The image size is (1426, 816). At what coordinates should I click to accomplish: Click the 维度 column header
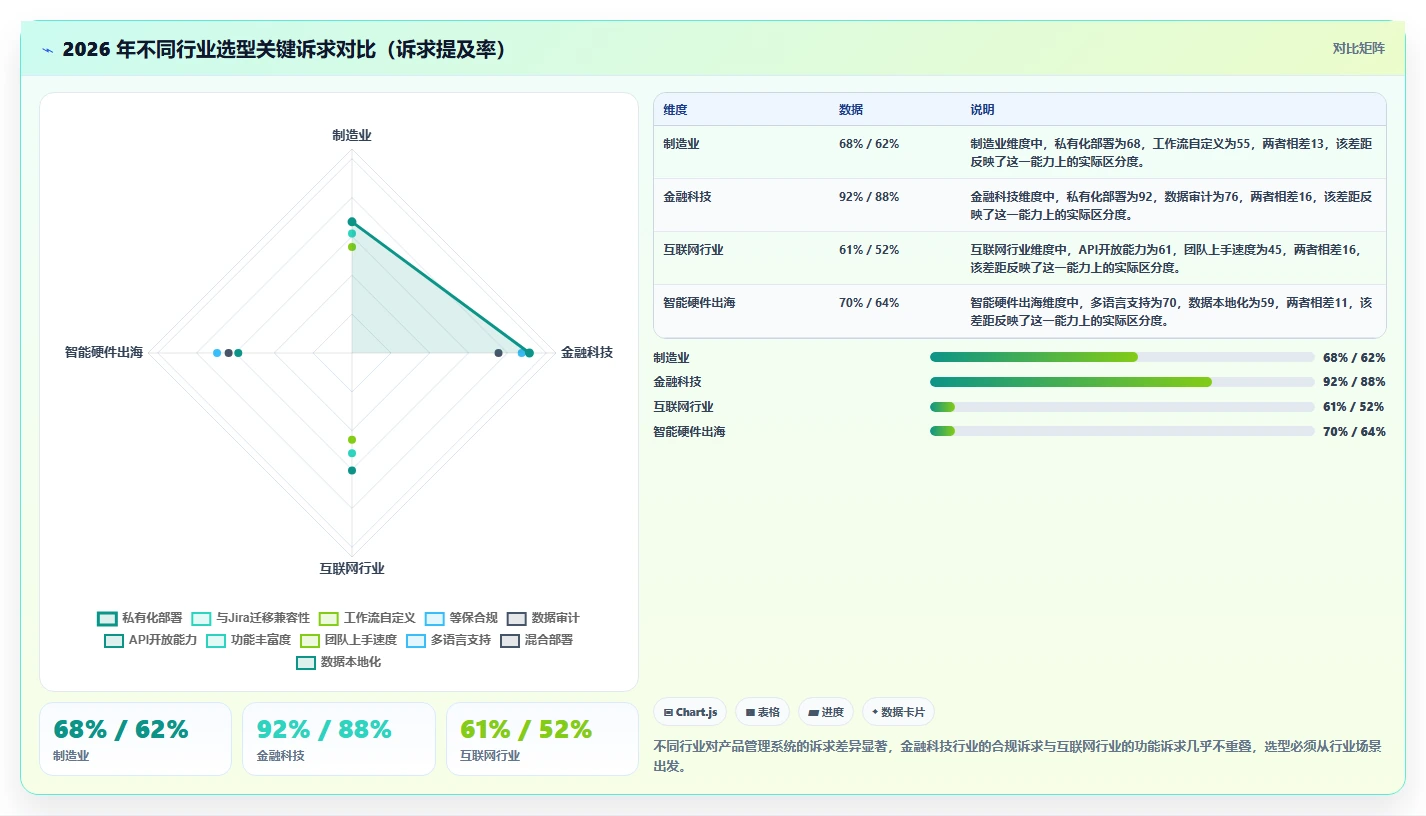675,110
